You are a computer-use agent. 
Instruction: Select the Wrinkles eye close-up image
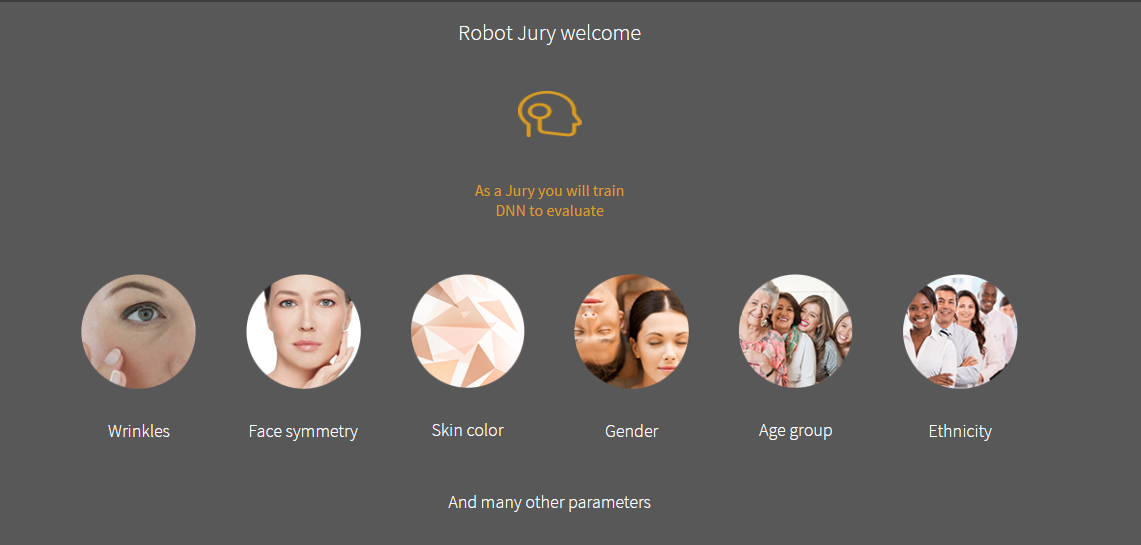(138, 331)
